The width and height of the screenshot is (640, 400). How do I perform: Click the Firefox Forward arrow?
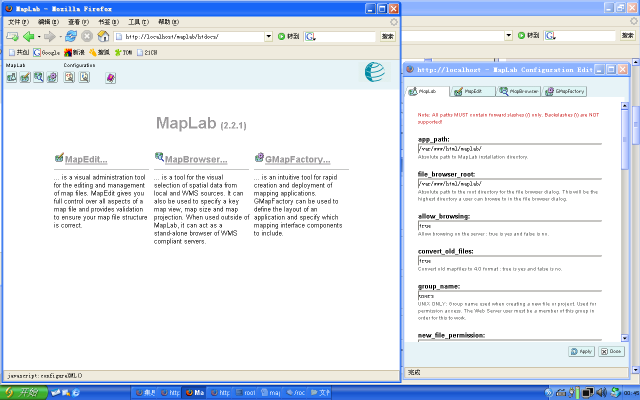[49, 37]
